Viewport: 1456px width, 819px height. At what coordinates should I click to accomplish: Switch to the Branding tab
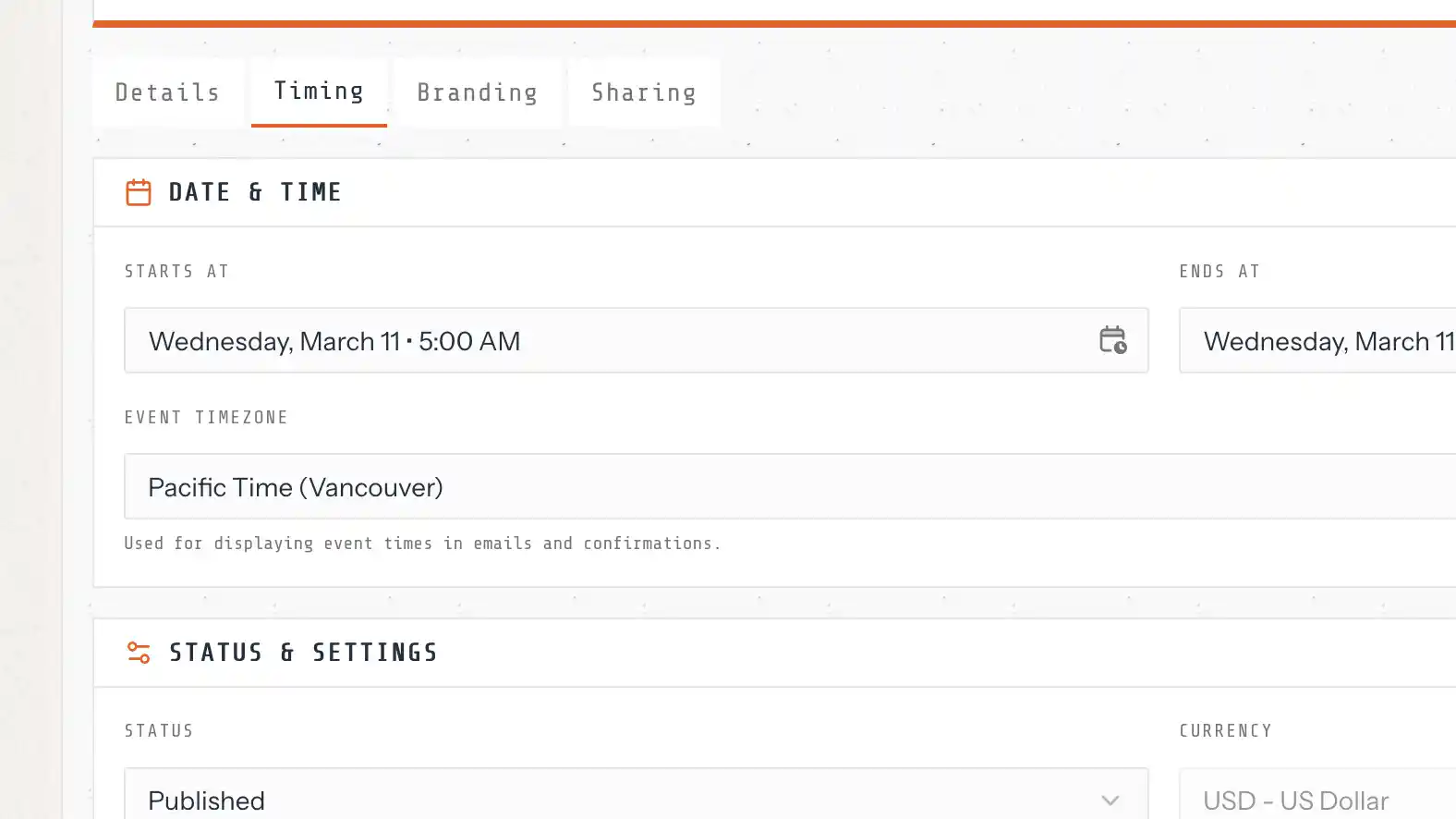pyautogui.click(x=478, y=92)
